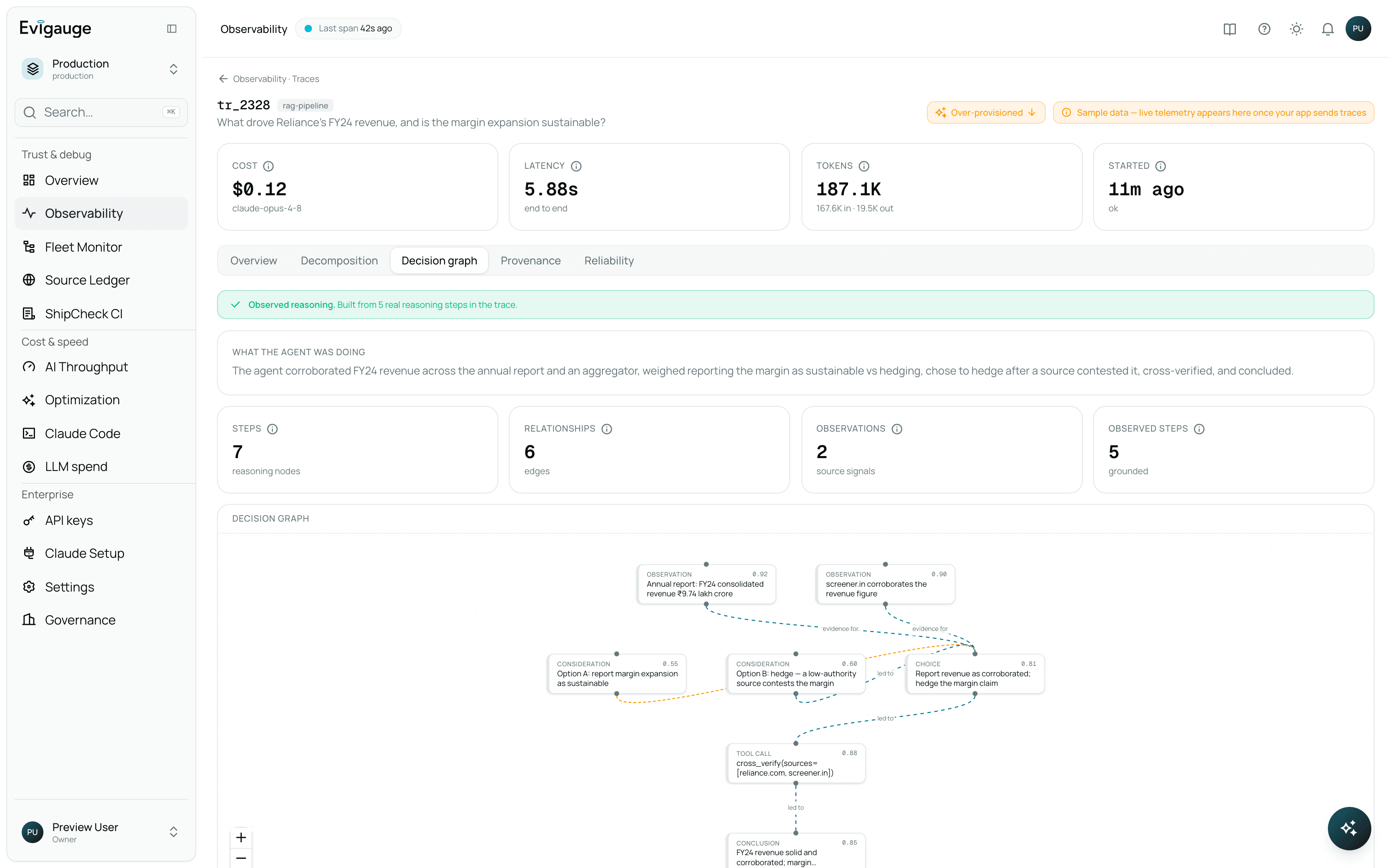Click the info icon next to TOKENS
This screenshot has height=868, width=1389.
864,166
